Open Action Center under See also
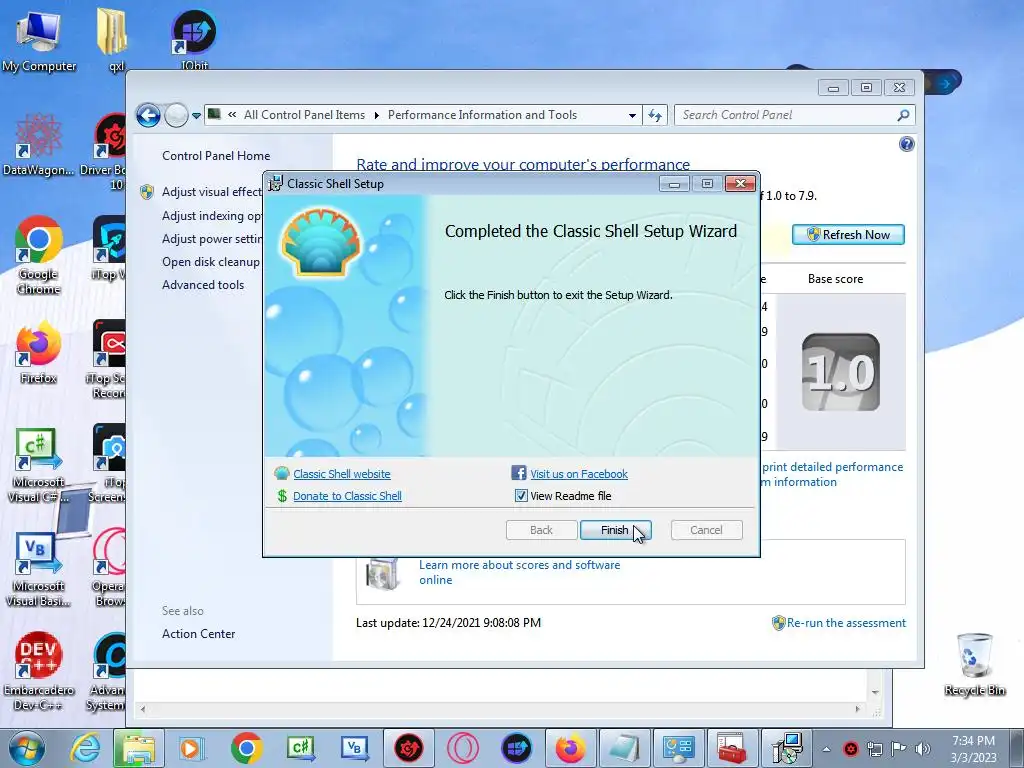The width and height of the screenshot is (1024, 768). pyautogui.click(x=199, y=633)
